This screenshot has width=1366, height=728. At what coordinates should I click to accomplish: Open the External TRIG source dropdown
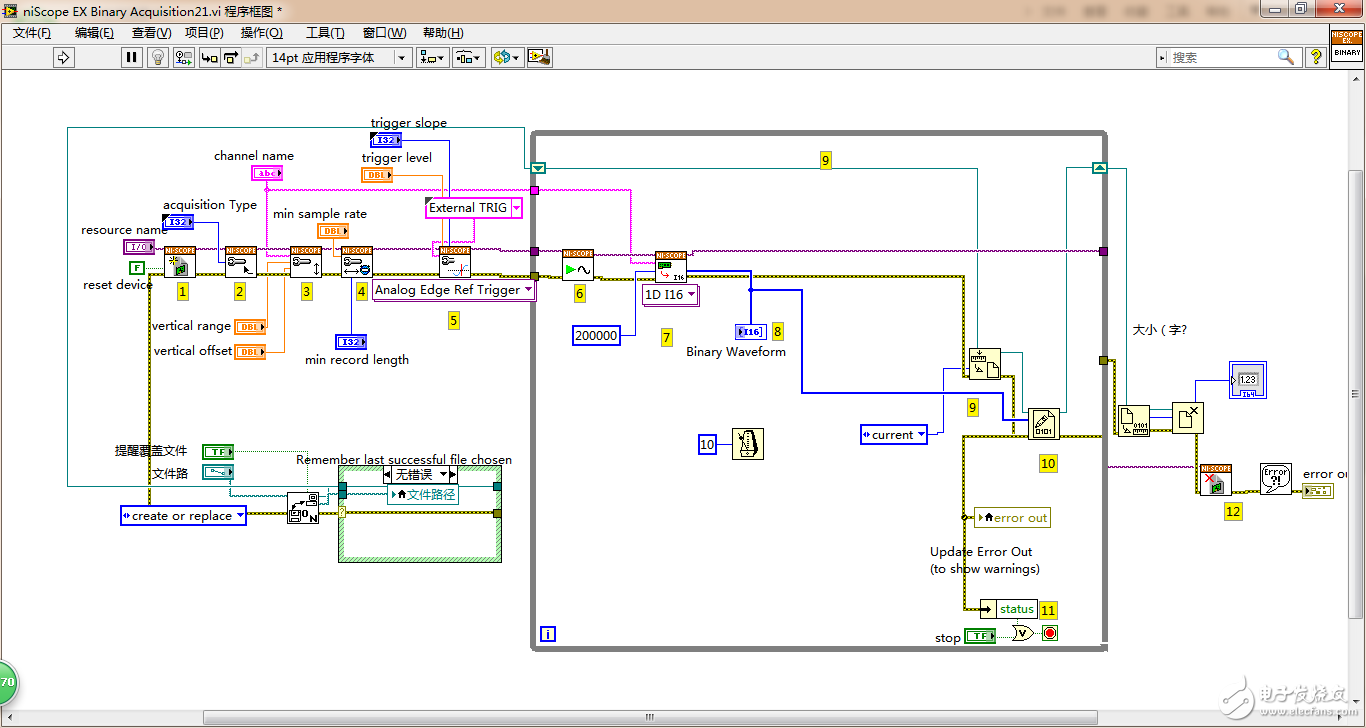click(x=517, y=208)
